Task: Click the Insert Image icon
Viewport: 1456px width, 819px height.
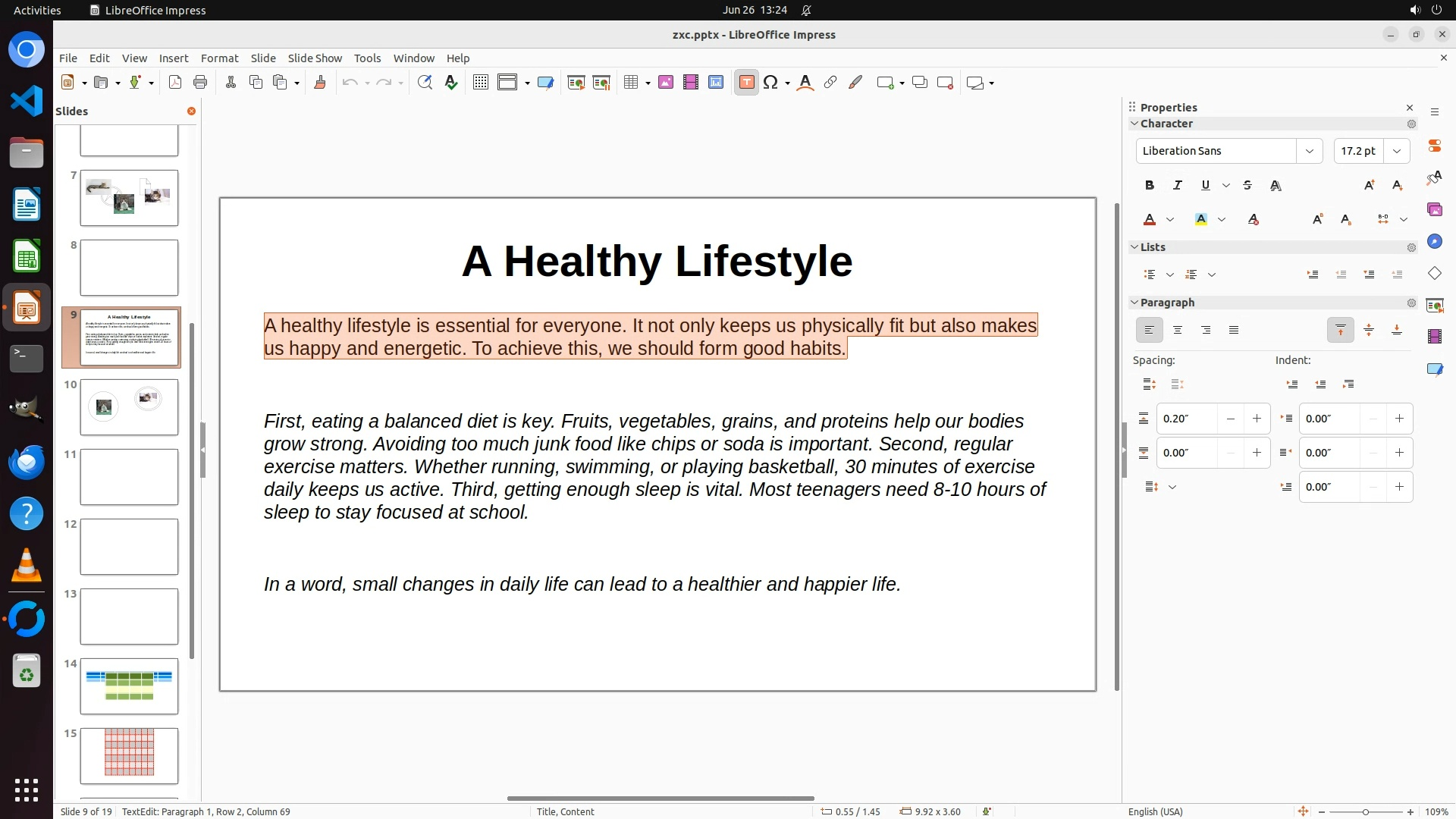Action: pos(666,83)
